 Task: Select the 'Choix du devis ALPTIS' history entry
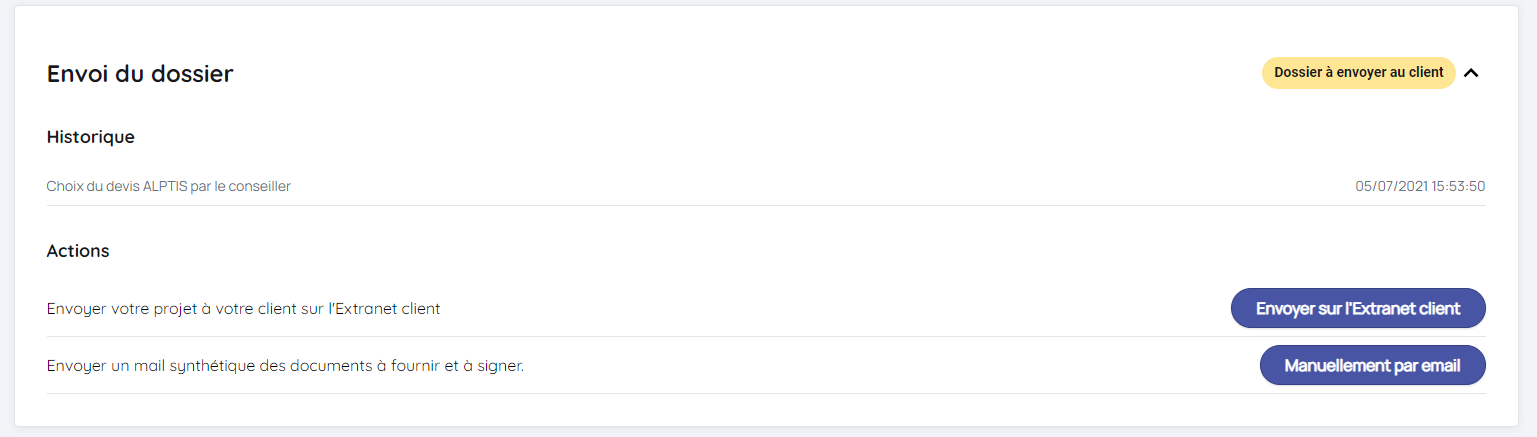(x=168, y=187)
